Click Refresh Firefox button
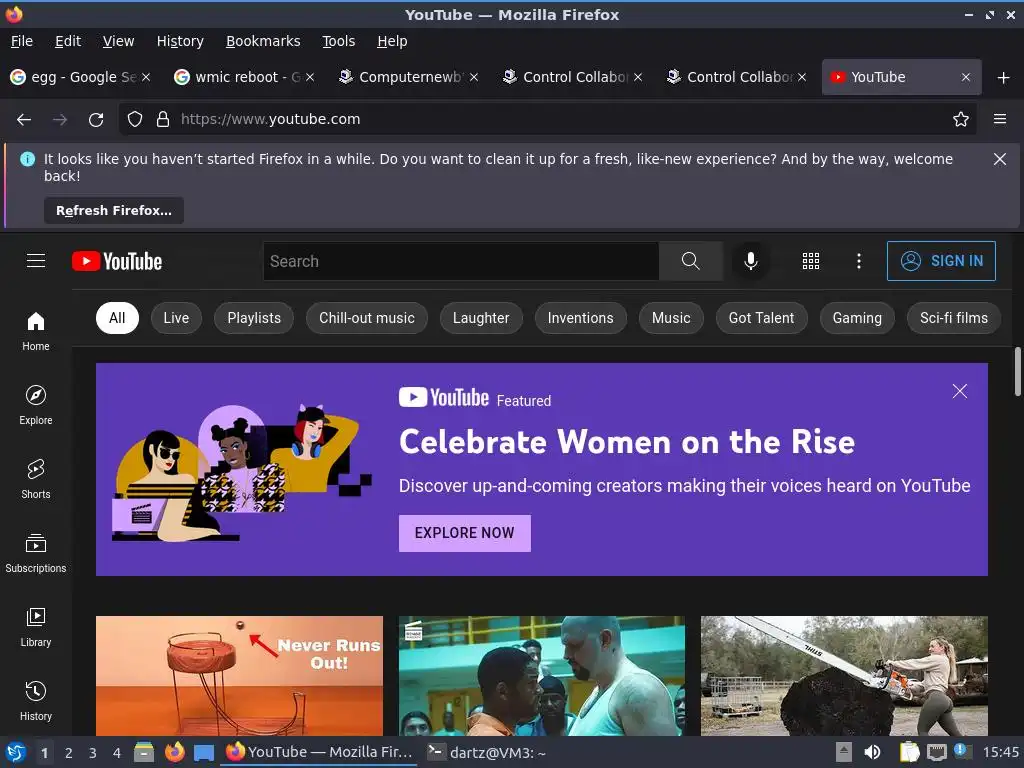1024x768 pixels. click(x=114, y=211)
